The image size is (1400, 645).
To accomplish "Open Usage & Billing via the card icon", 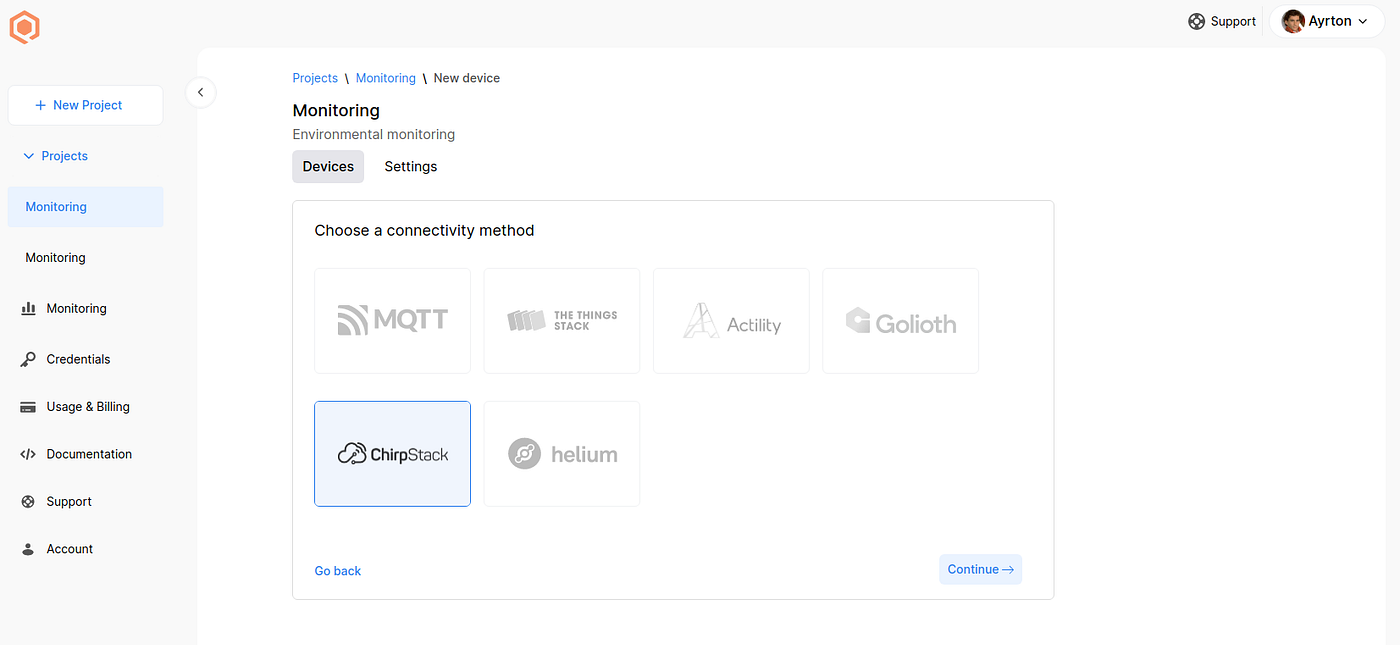I will point(28,406).
